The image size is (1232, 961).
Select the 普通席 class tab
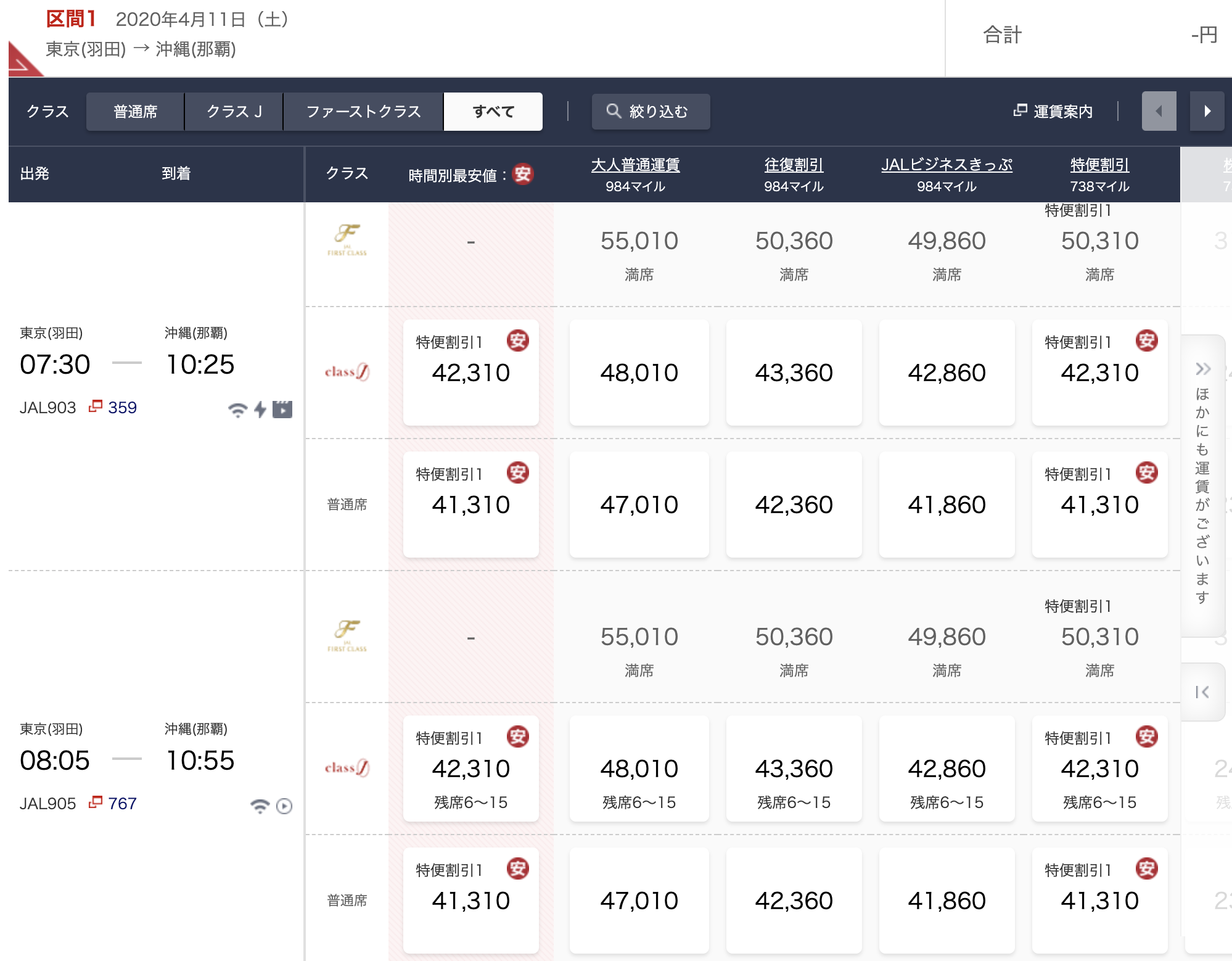tap(135, 112)
